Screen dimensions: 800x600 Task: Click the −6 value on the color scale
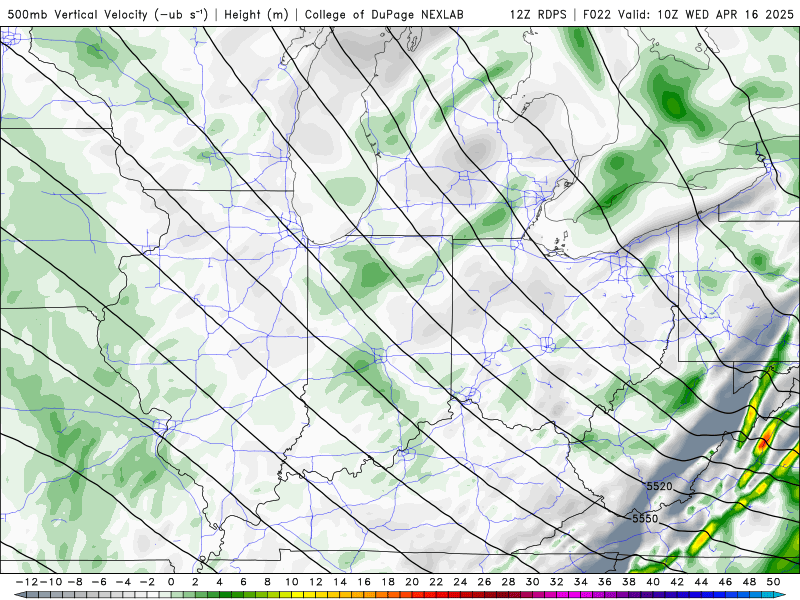coord(99,582)
